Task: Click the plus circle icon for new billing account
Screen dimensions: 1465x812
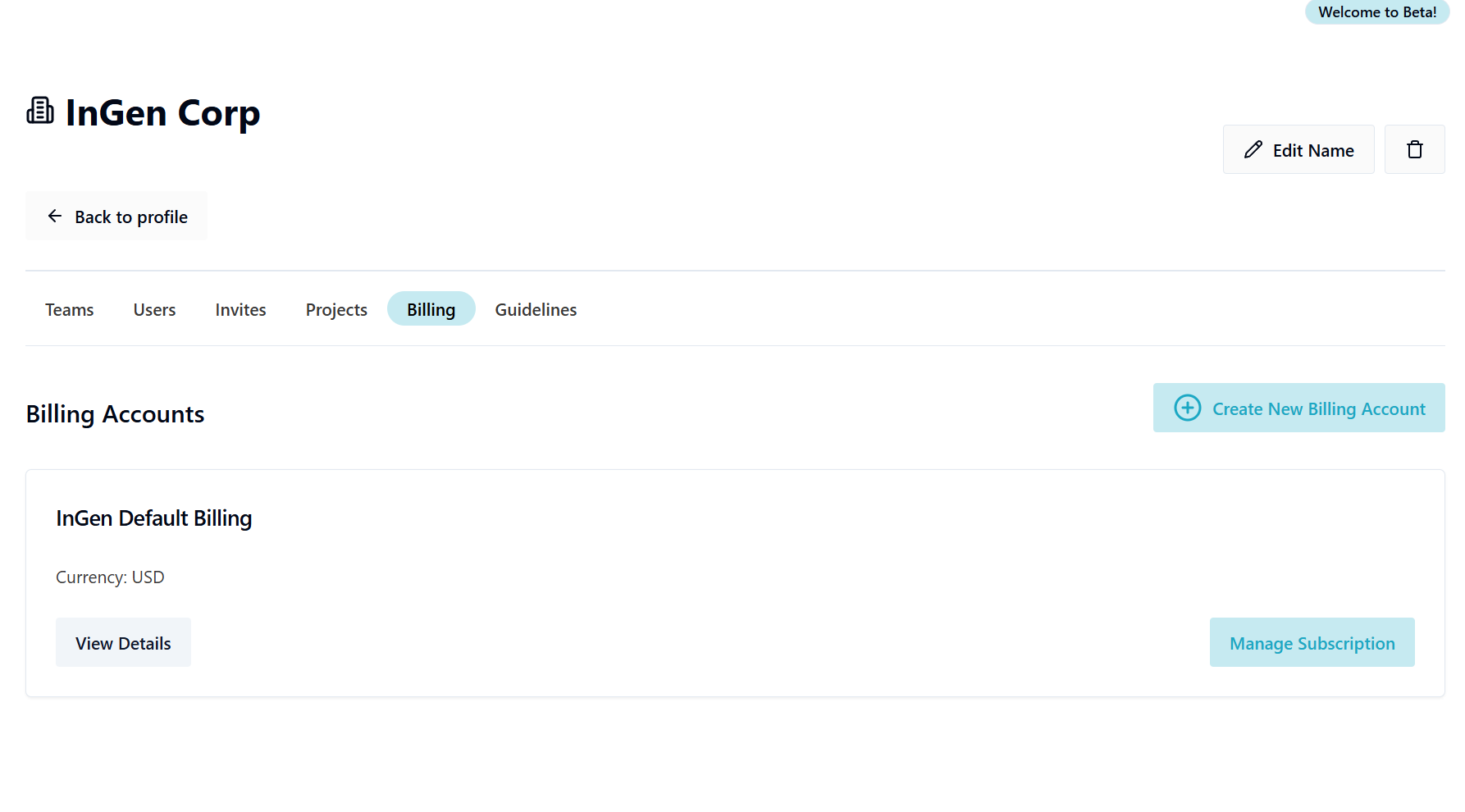Action: 1187,408
